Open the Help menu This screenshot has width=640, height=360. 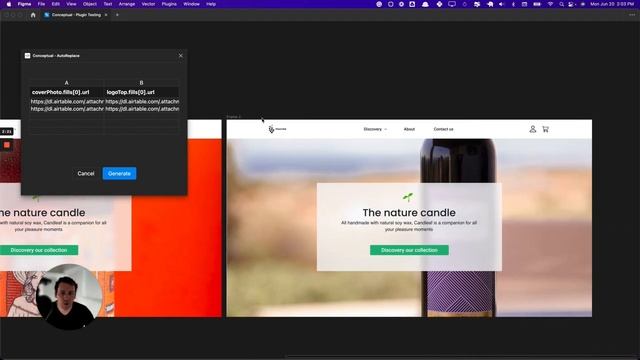point(211,4)
